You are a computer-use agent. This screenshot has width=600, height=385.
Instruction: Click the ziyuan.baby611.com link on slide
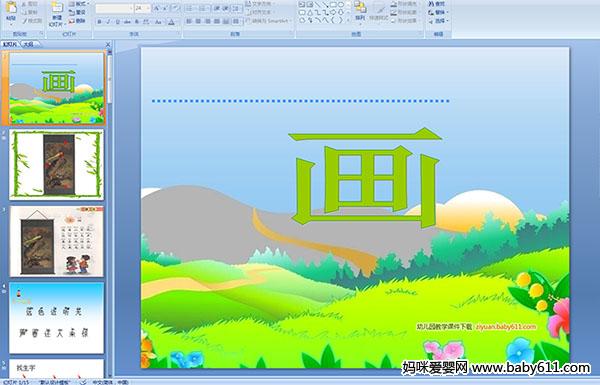coord(505,326)
